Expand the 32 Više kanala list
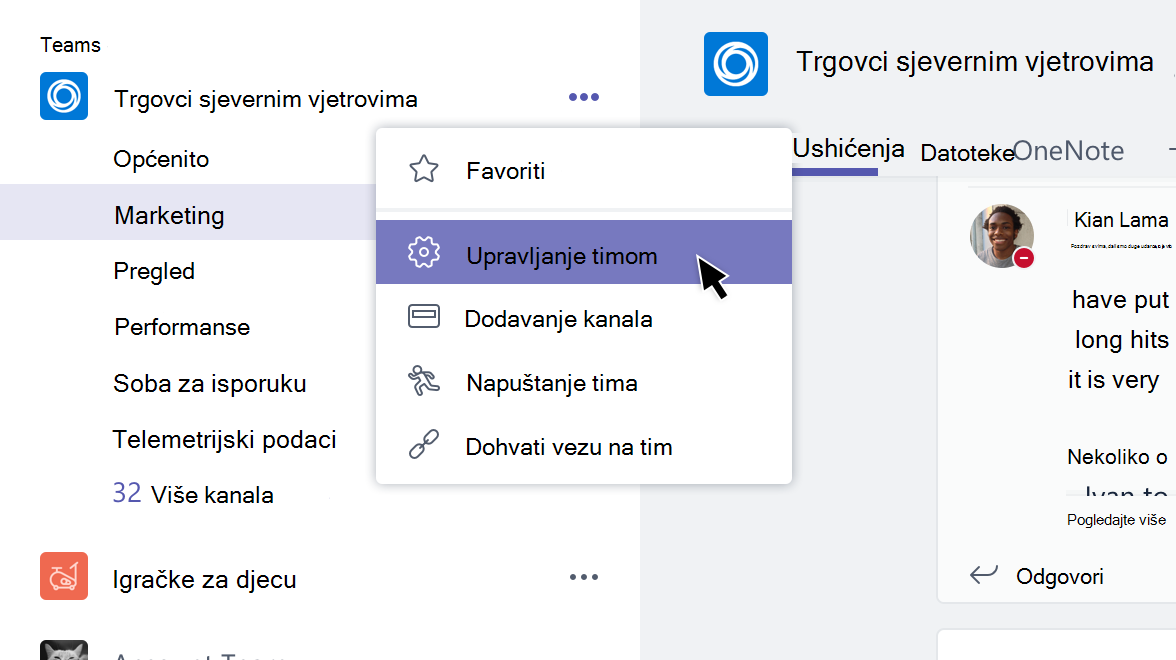The height and width of the screenshot is (660, 1176). point(193,494)
